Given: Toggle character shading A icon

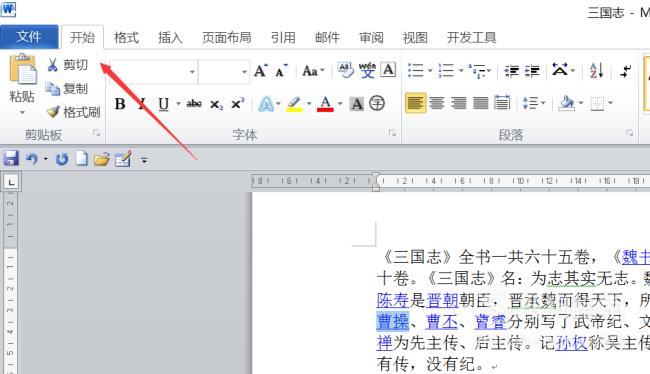Looking at the screenshot, I should point(357,104).
